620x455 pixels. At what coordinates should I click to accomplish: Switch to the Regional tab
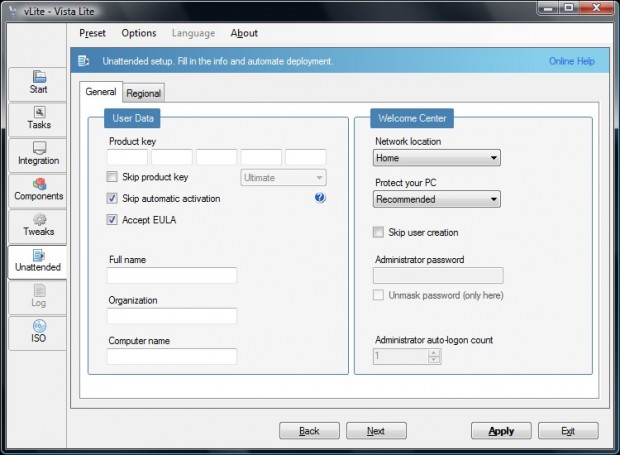tap(144, 94)
